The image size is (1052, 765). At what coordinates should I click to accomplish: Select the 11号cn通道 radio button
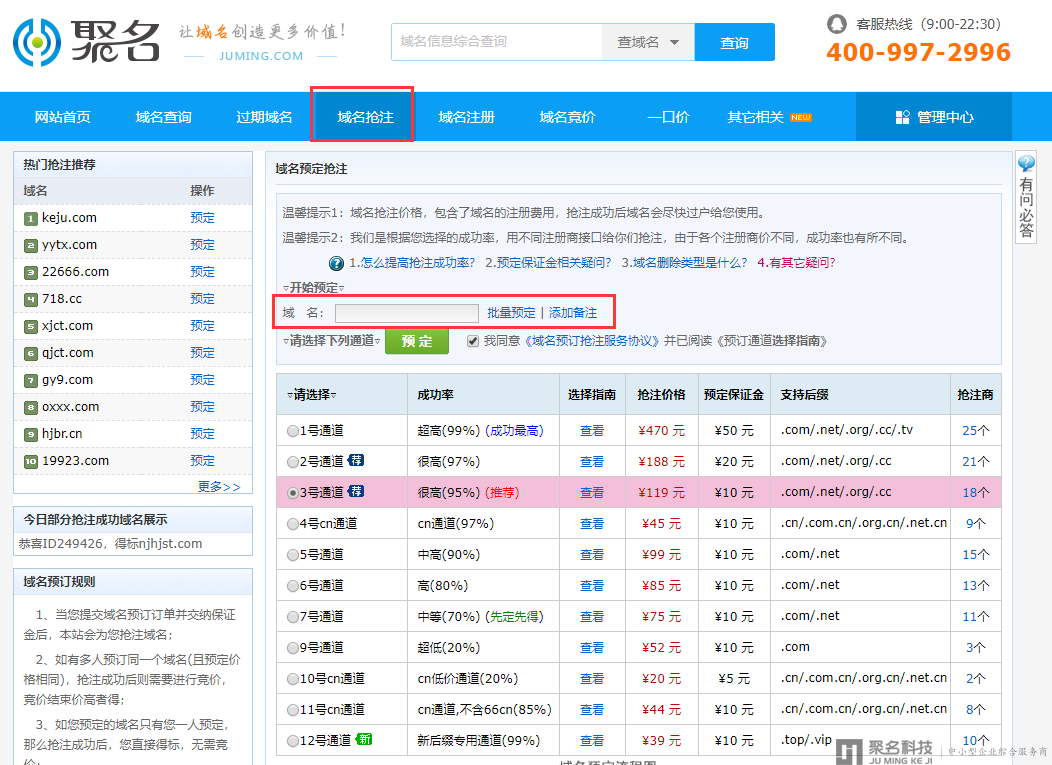[x=293, y=710]
